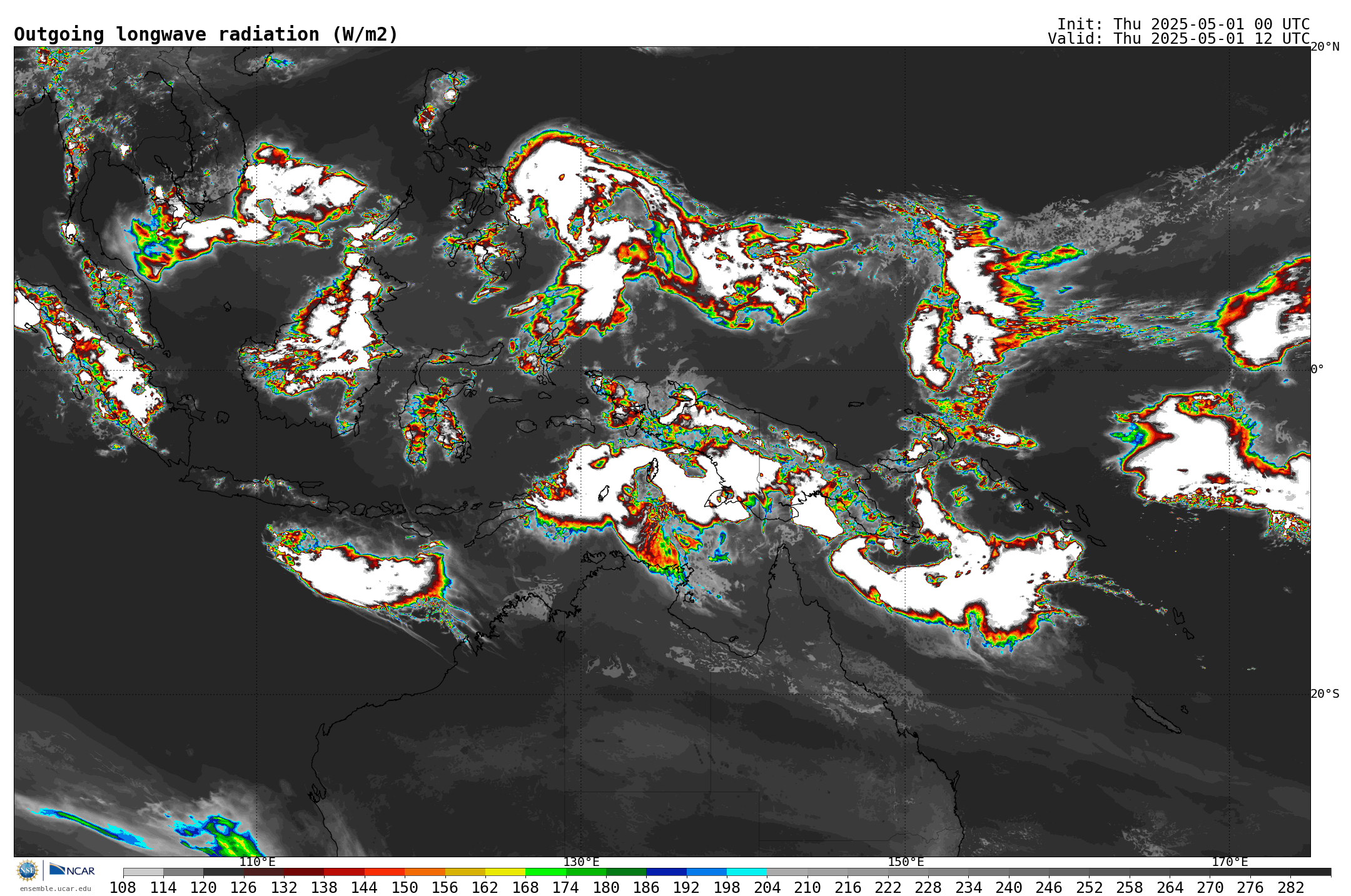Screen dimensions: 1351x896
Task: Pick the orange swatch between 150 and 156
Action: pos(425,872)
